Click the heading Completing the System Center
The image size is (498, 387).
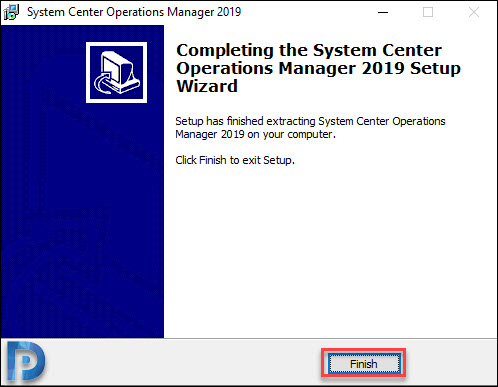(x=309, y=50)
